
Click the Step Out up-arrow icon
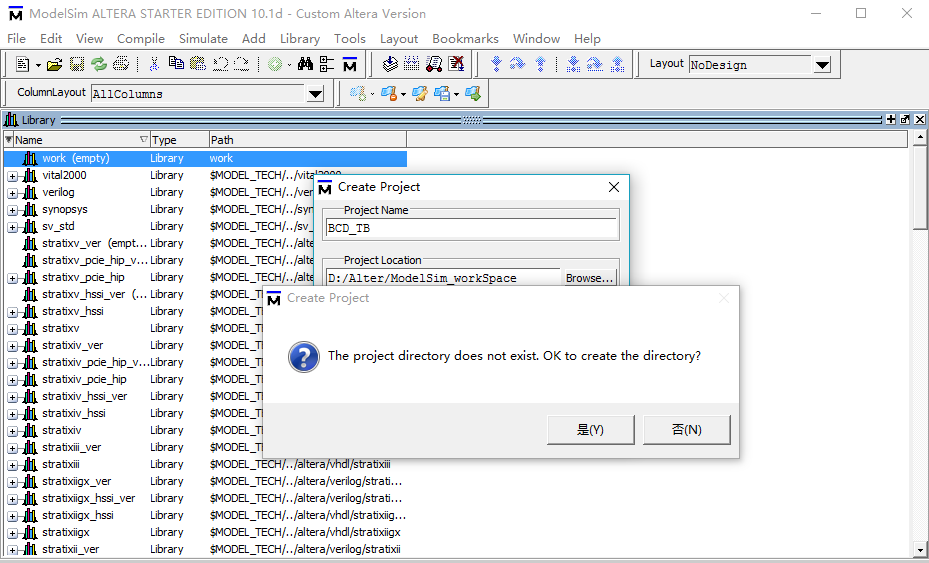pyautogui.click(x=540, y=64)
